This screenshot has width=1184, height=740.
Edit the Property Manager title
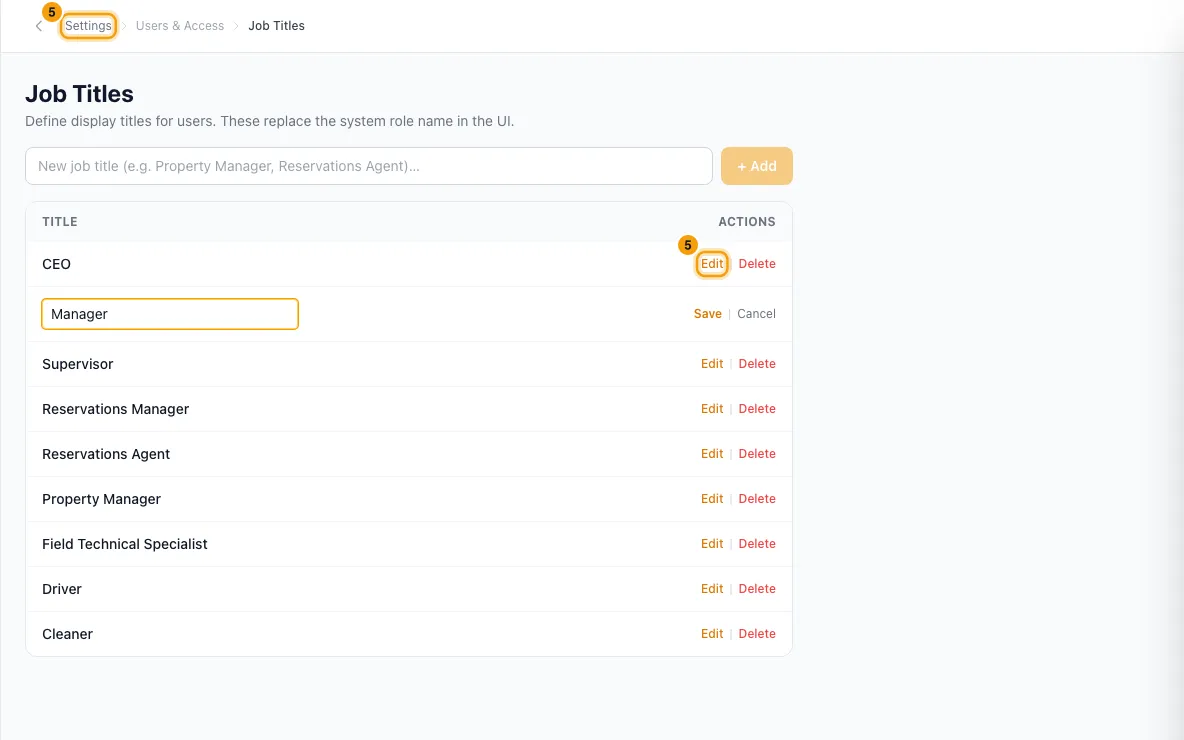(712, 499)
